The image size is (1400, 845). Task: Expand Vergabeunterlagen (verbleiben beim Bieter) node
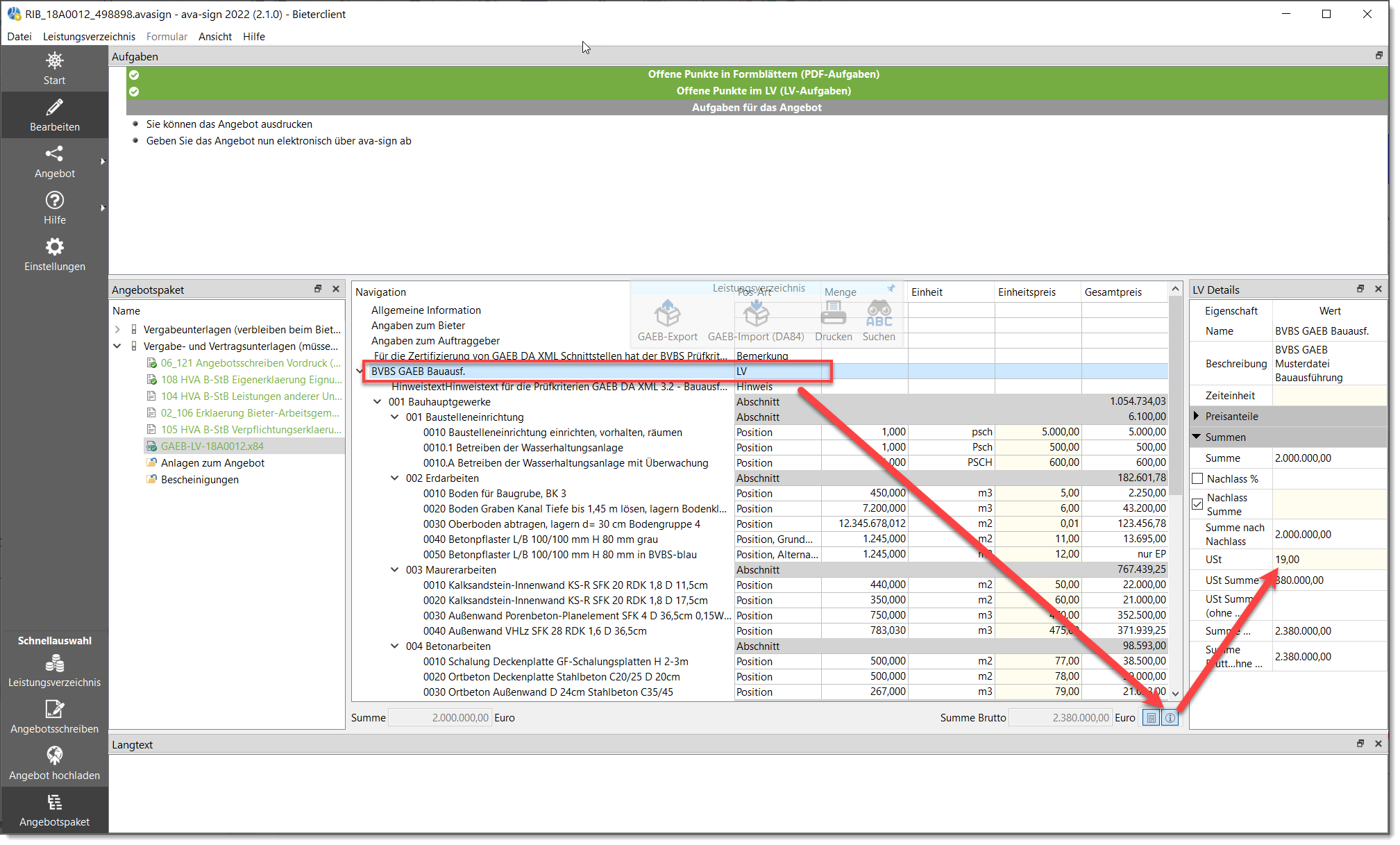[x=117, y=329]
